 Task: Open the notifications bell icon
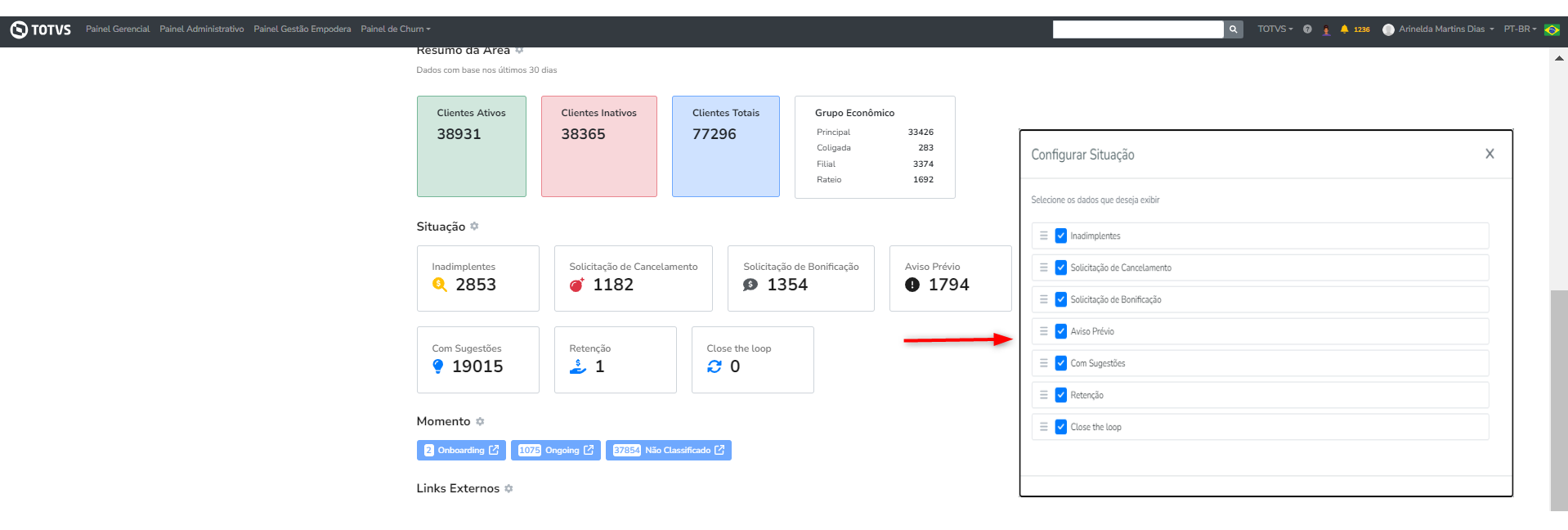[1344, 29]
